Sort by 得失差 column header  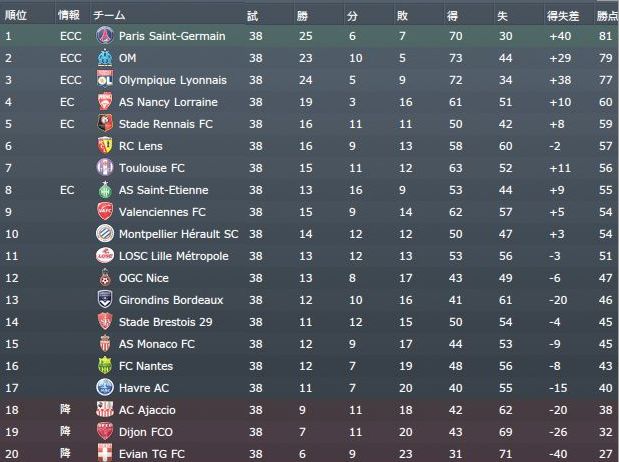coord(561,15)
